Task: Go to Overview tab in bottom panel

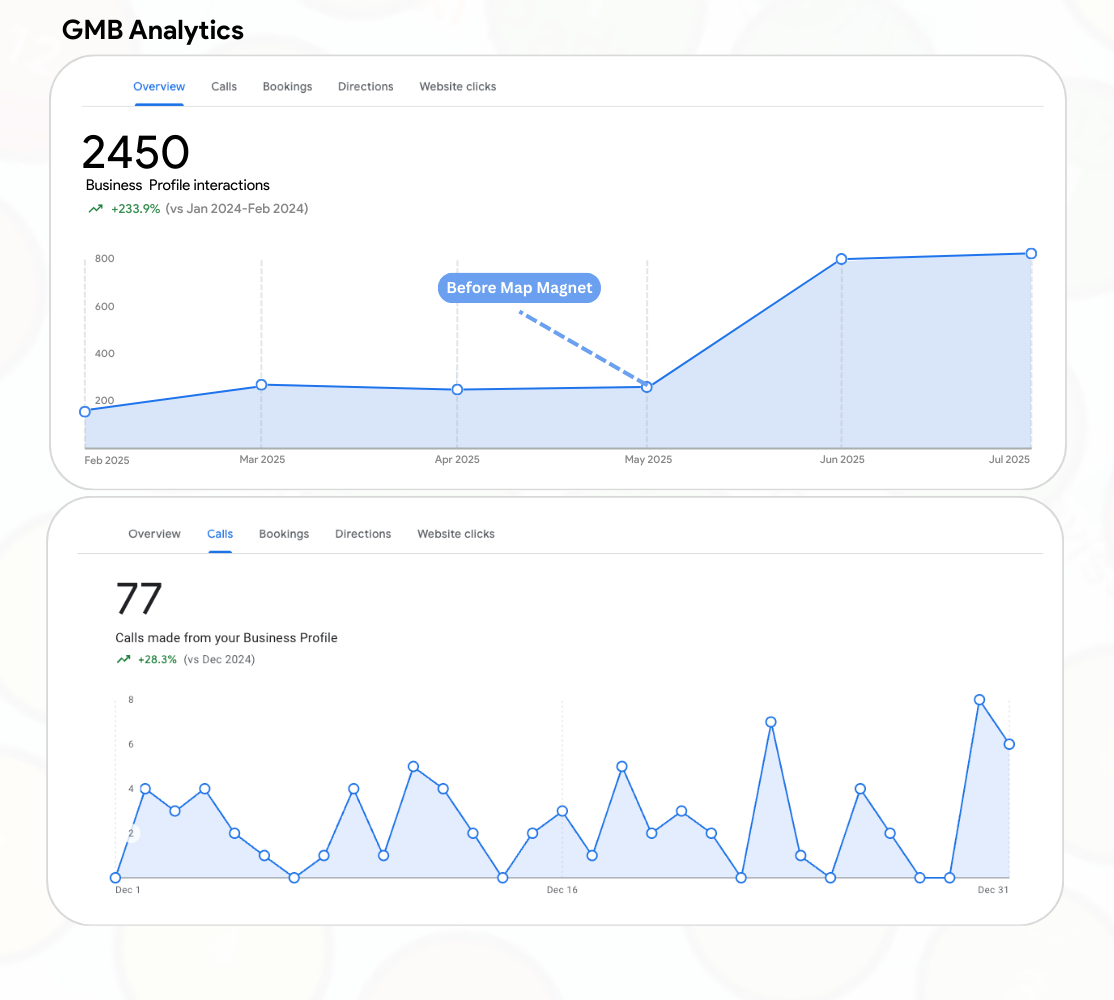Action: (154, 534)
